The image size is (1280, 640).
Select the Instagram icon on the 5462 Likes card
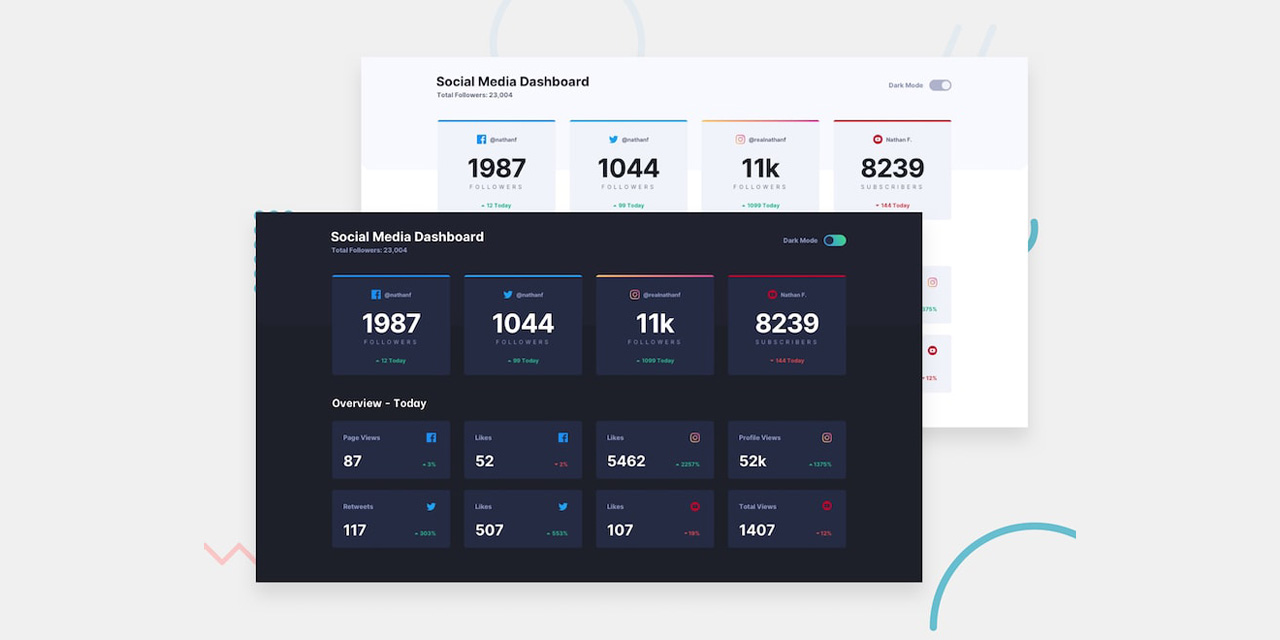tap(695, 437)
